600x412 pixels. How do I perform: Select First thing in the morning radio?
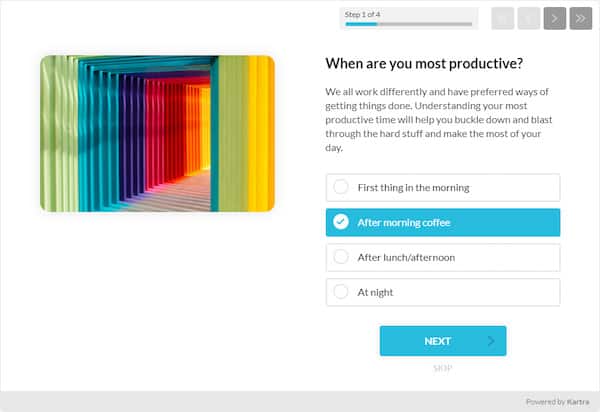(341, 187)
